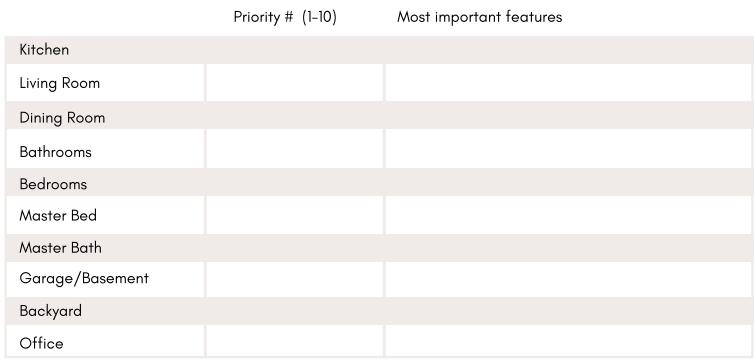Select the Living Room row label
This screenshot has height=360, width=756.
[60, 83]
